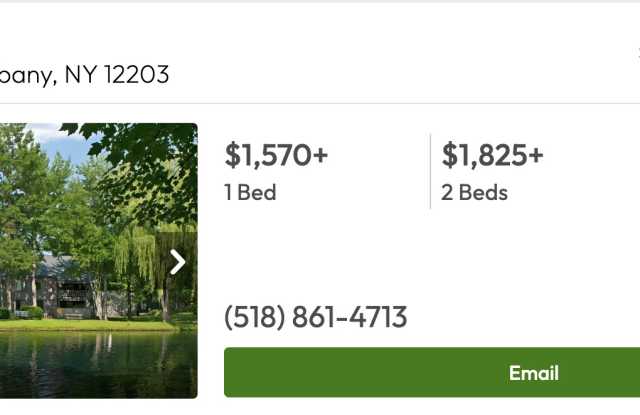The height and width of the screenshot is (415, 640).
Task: Choose the 1 Bed option
Action: 250,192
